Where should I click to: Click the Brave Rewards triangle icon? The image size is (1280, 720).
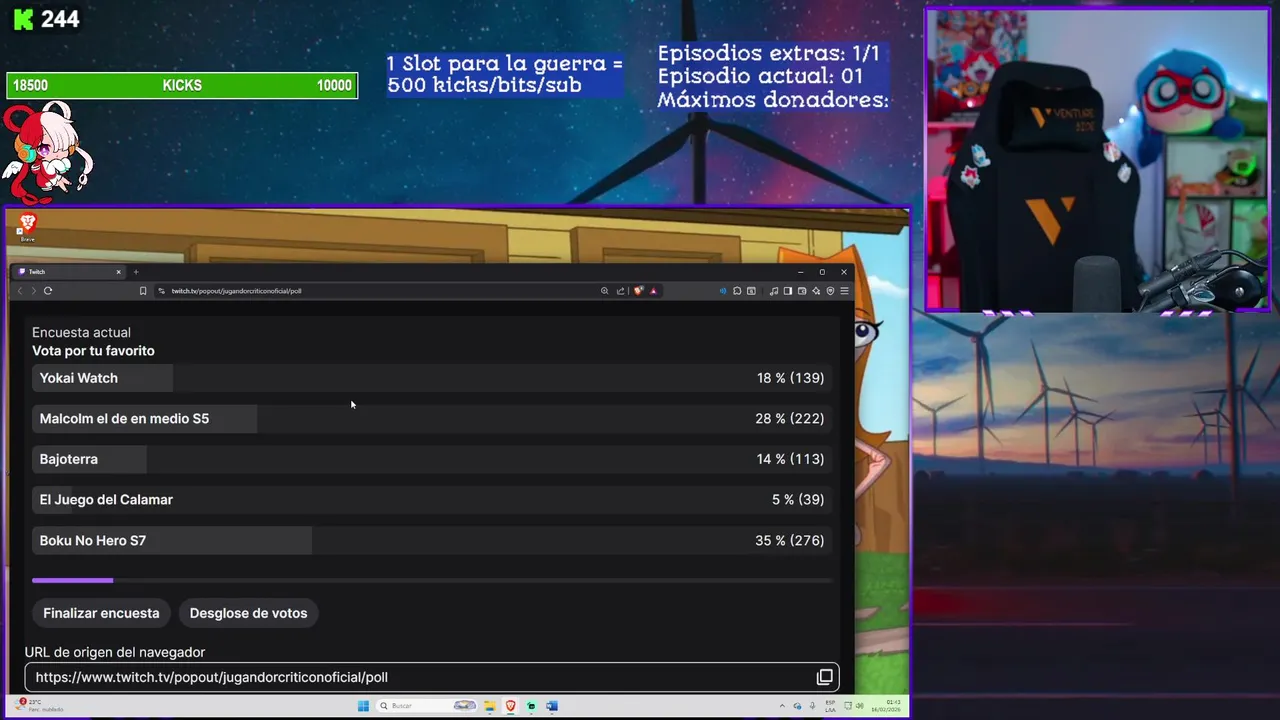point(653,291)
